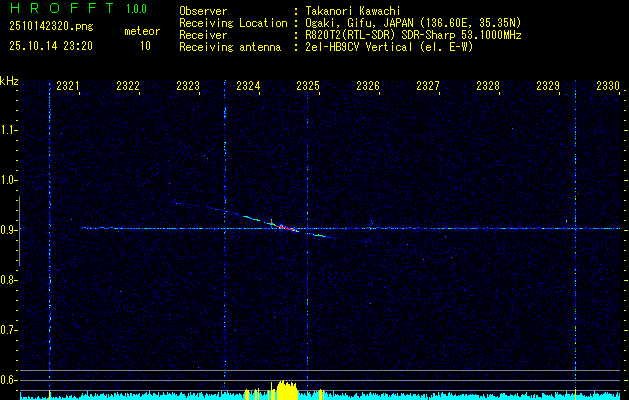Viewport: 629px width, 400px height.
Task: Click the 2321 time marker label
Action: pyautogui.click(x=68, y=86)
